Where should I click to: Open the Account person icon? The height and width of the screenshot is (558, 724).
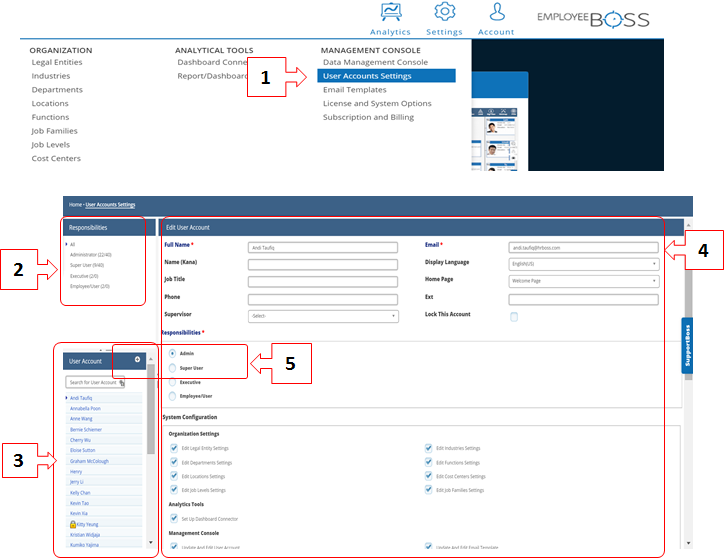497,12
